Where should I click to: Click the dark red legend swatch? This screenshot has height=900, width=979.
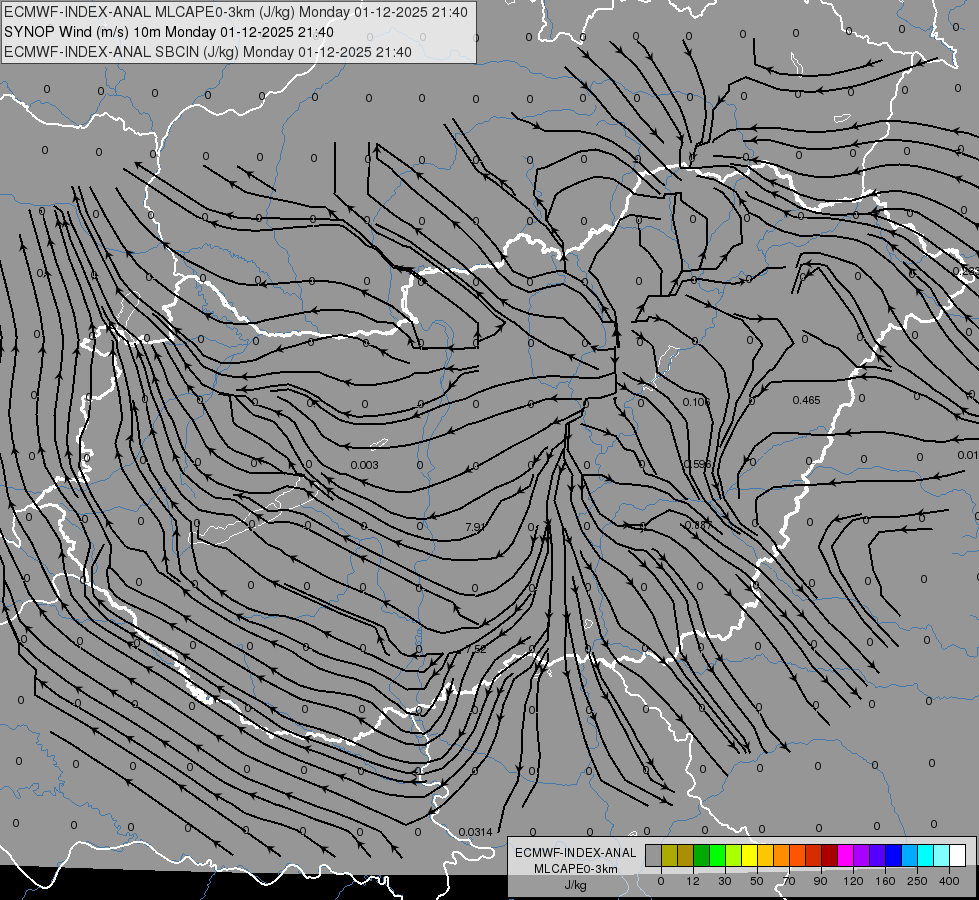point(830,855)
